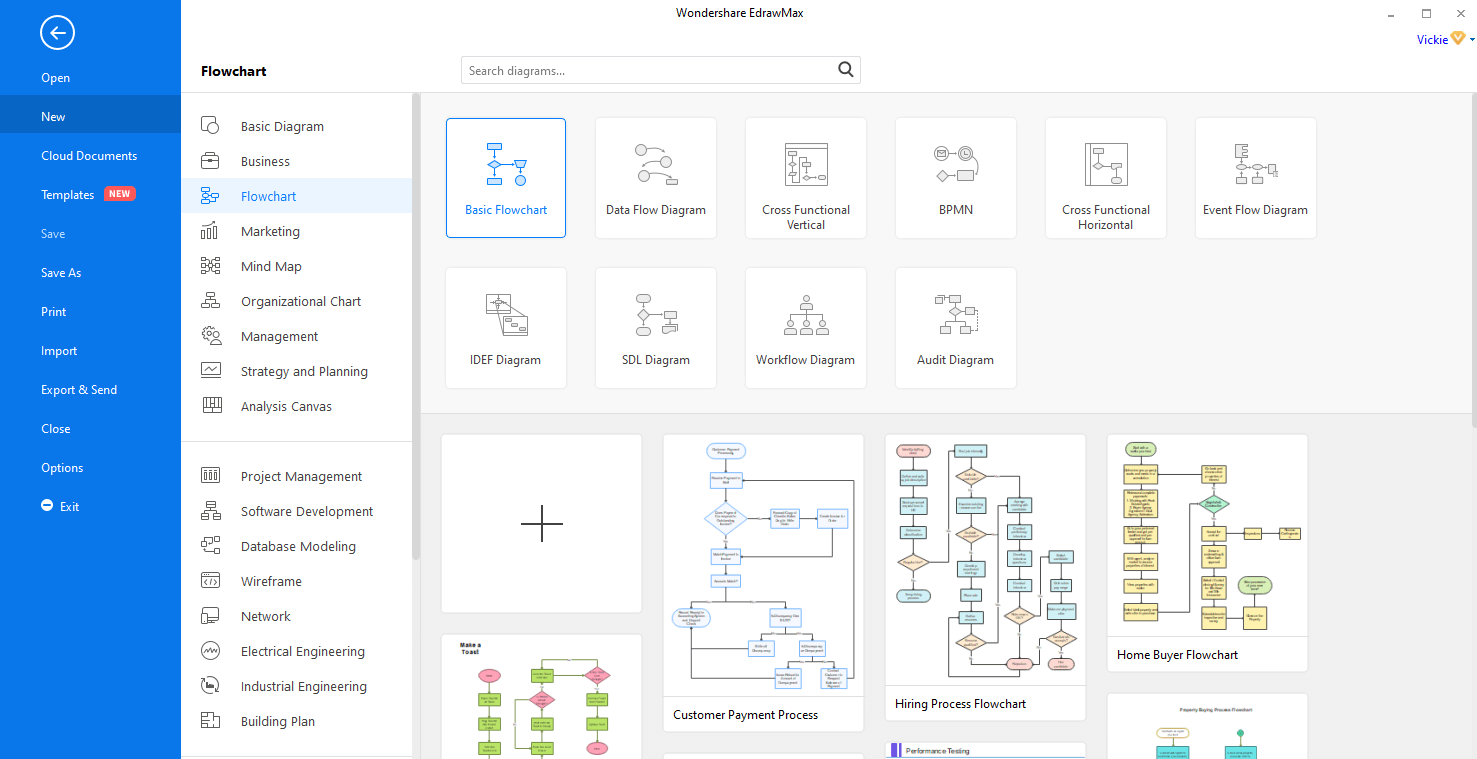1477x759 pixels.
Task: Click the Flowchart category icon
Action: click(210, 196)
